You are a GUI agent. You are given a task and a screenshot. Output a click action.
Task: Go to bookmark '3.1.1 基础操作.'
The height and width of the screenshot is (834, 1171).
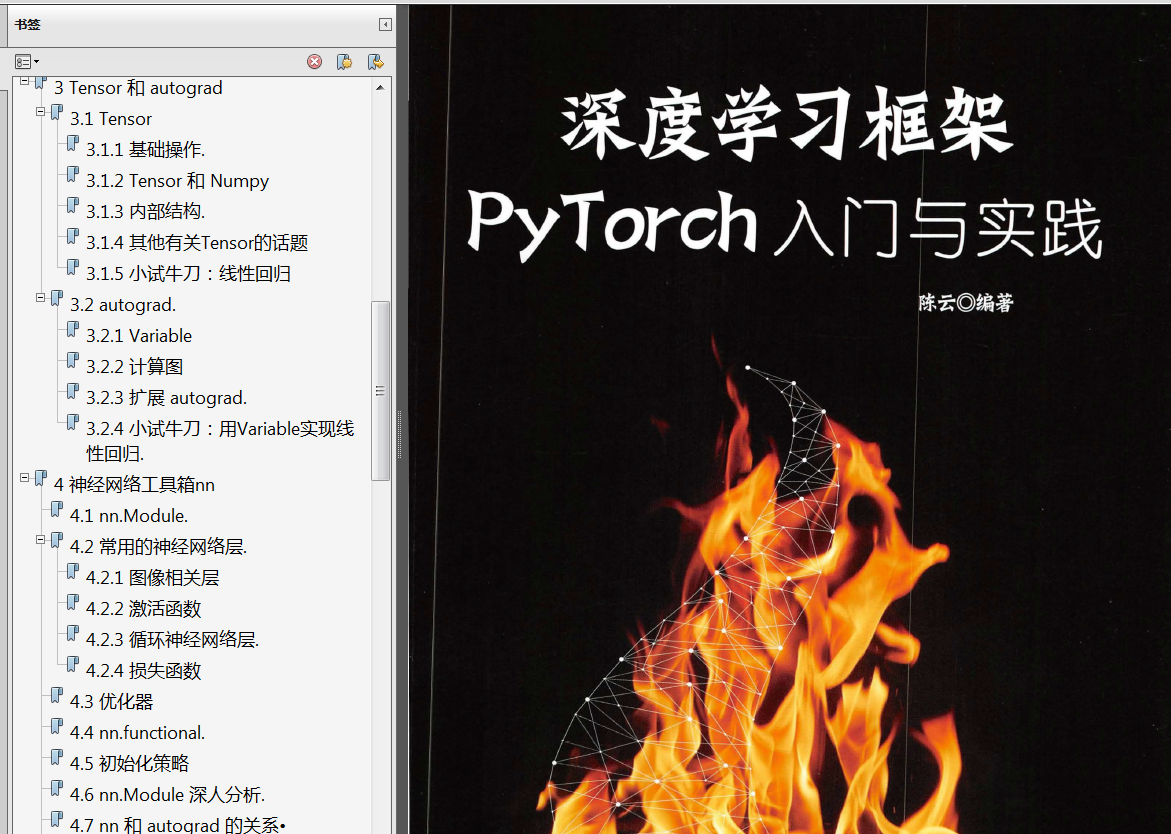tap(146, 150)
